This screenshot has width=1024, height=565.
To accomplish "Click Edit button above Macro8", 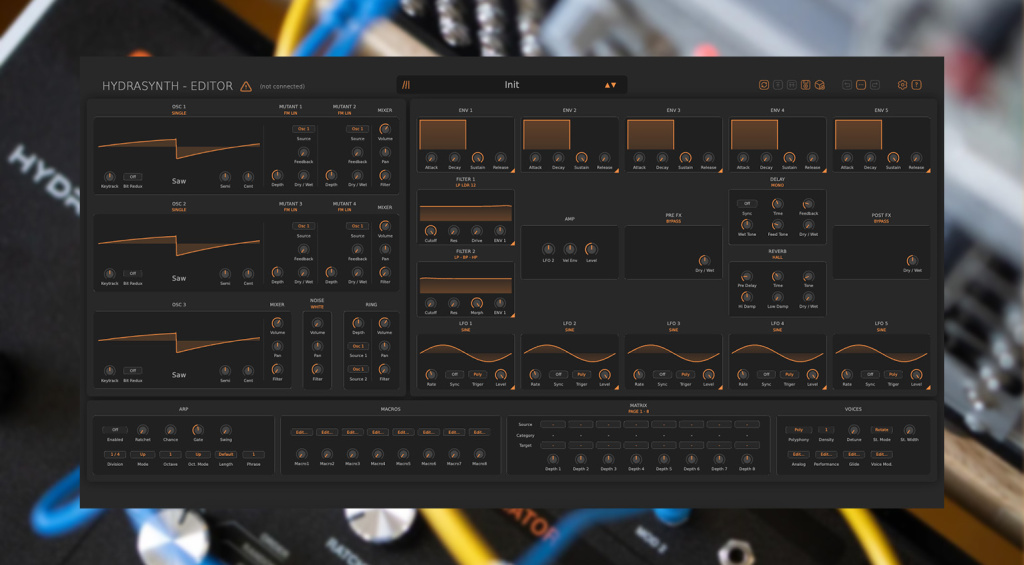I will pos(479,432).
